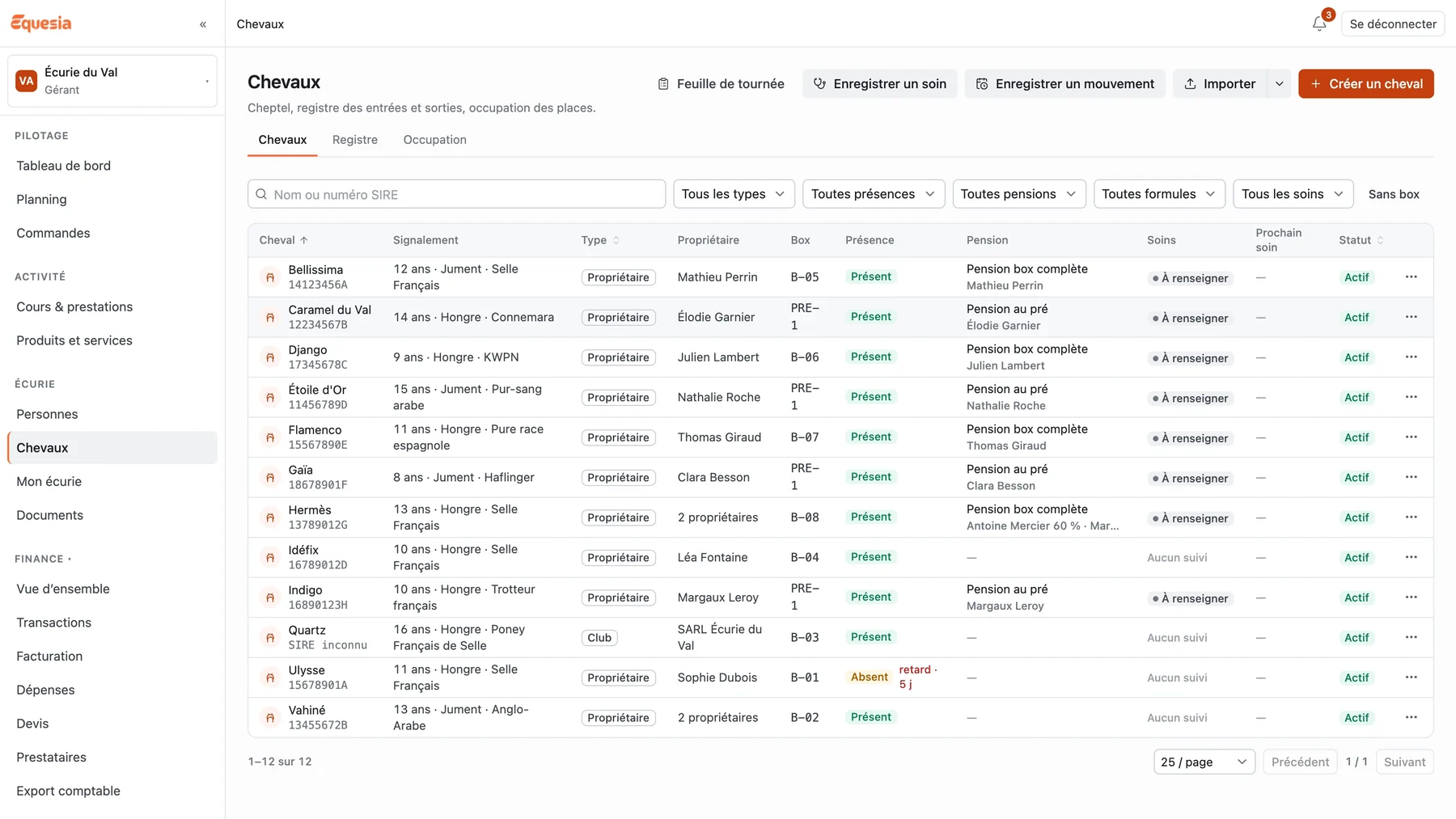
Task: Open the three-dot menu for Quartz
Action: point(1411,637)
